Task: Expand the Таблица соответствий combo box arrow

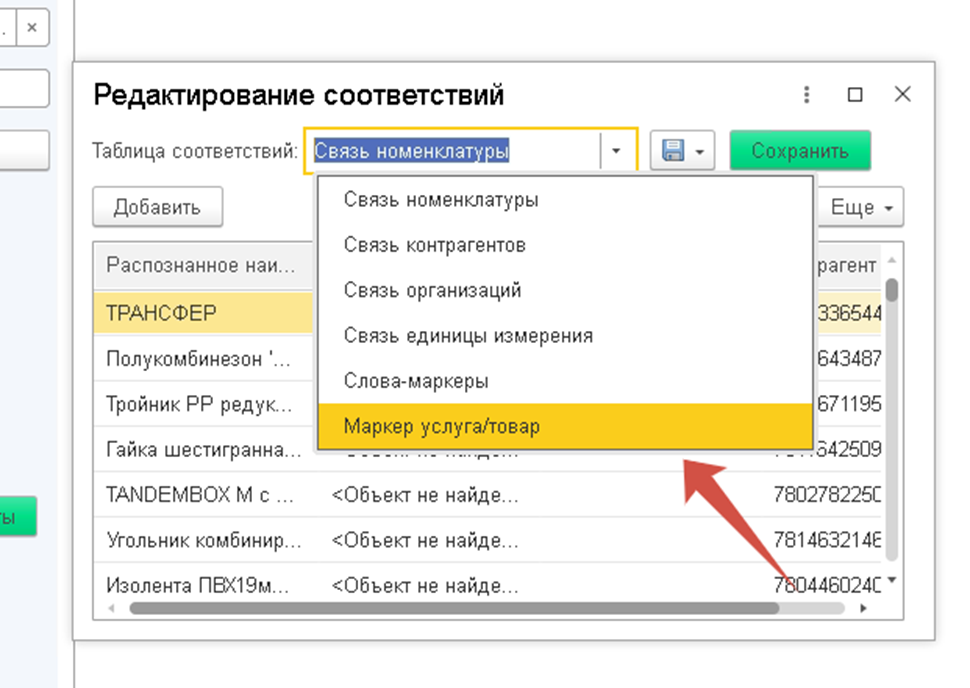Action: 616,151
